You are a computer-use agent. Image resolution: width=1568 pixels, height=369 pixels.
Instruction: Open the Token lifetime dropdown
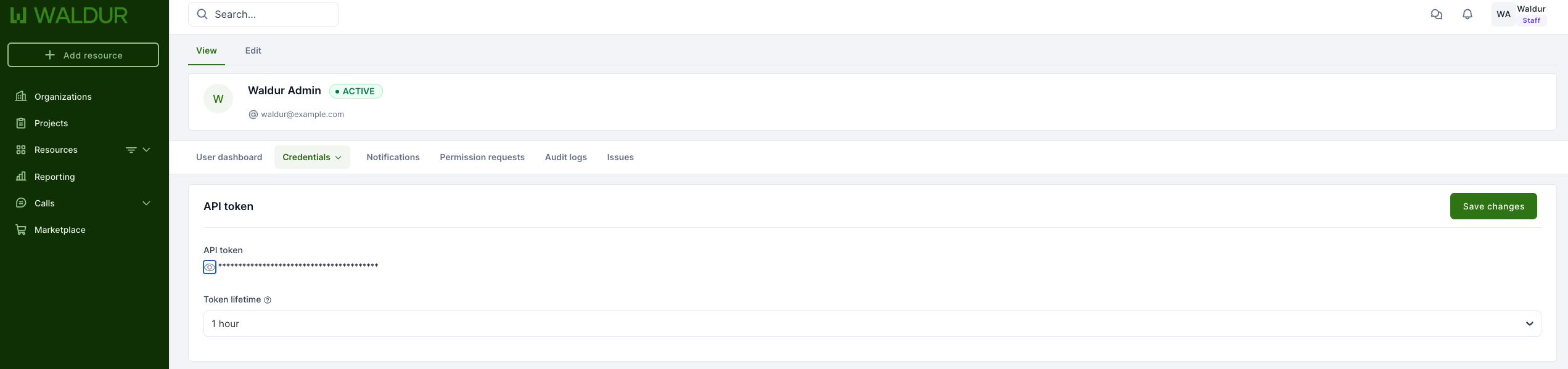coord(871,324)
